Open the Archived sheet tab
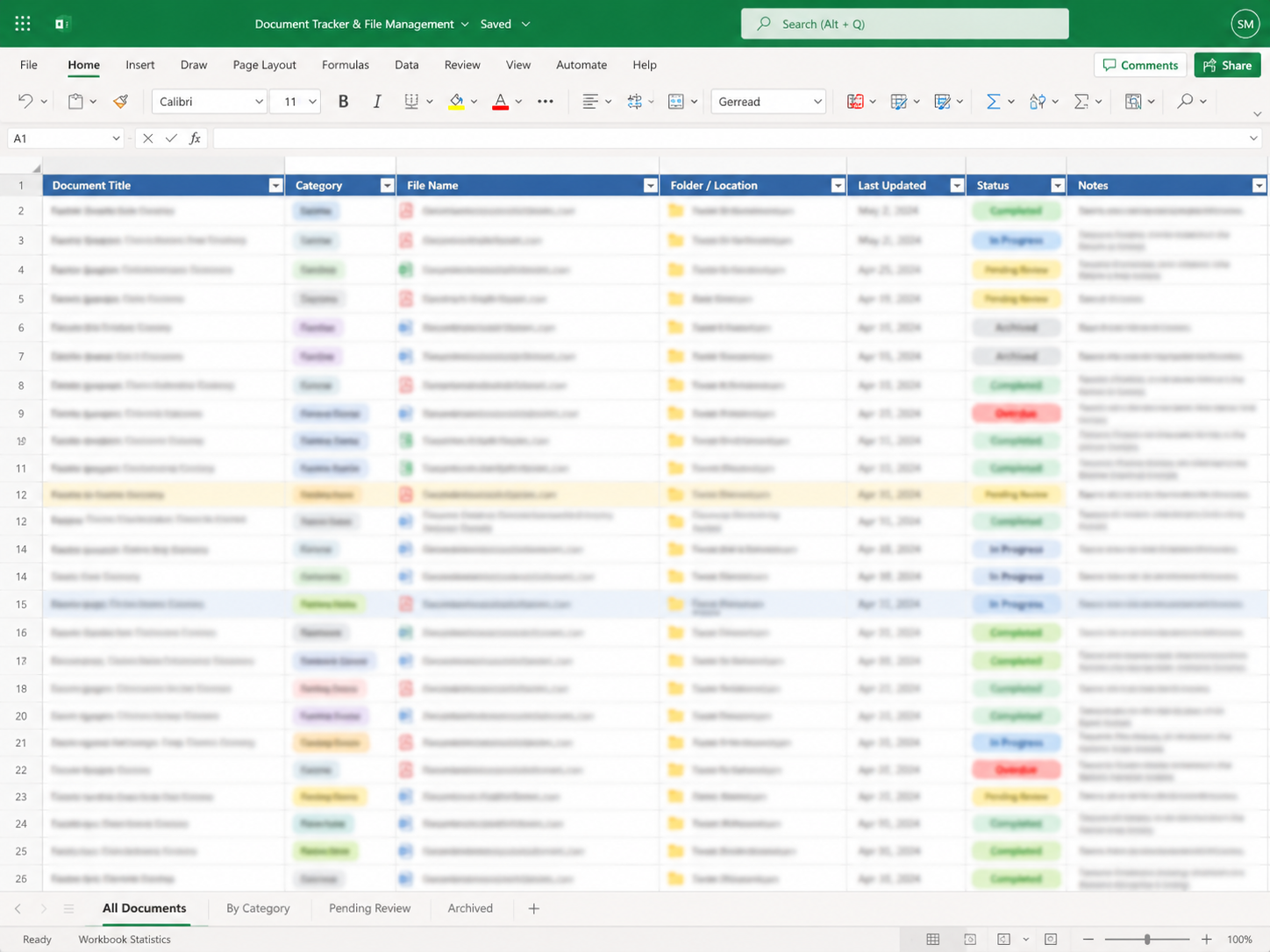This screenshot has height=952, width=1270. pyautogui.click(x=470, y=908)
